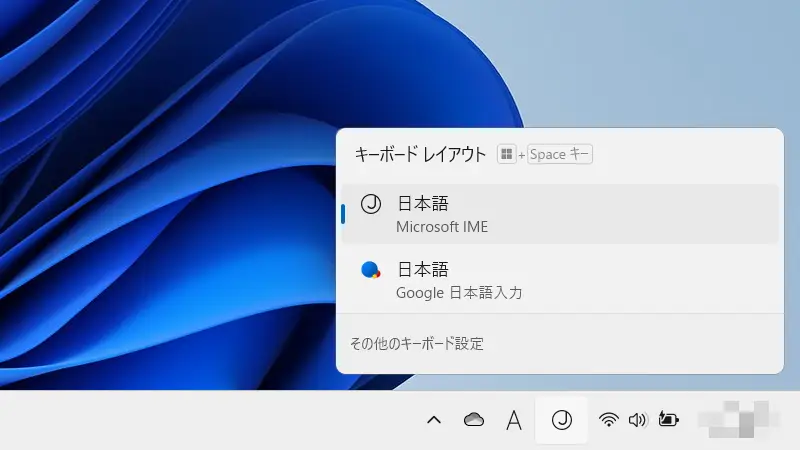Image resolution: width=800 pixels, height=450 pixels.
Task: Open the blurred clock and date area
Action: tap(740, 420)
